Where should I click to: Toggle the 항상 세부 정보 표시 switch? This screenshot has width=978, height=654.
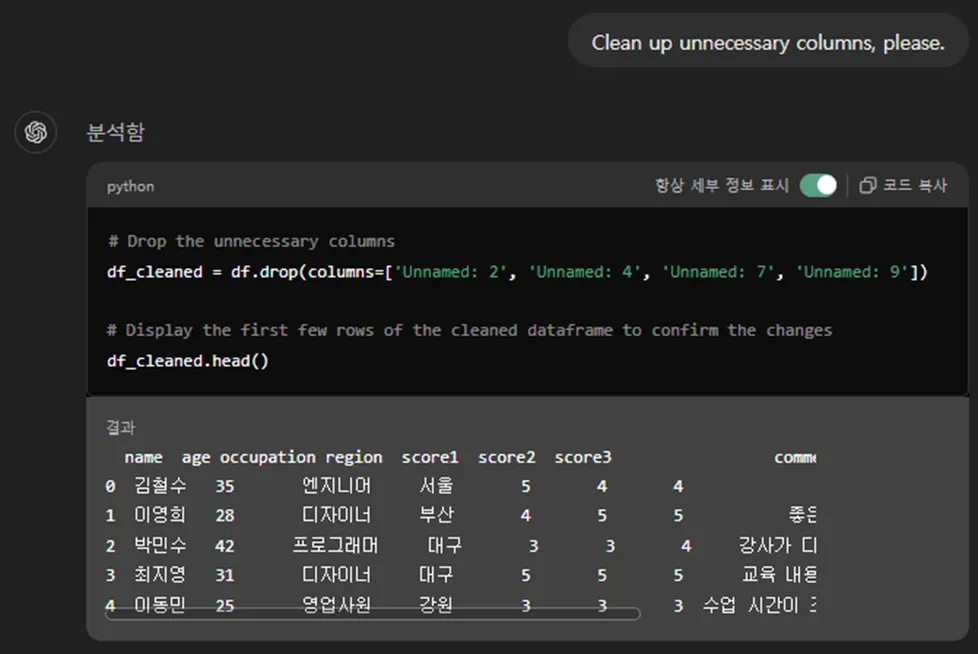[x=818, y=186]
